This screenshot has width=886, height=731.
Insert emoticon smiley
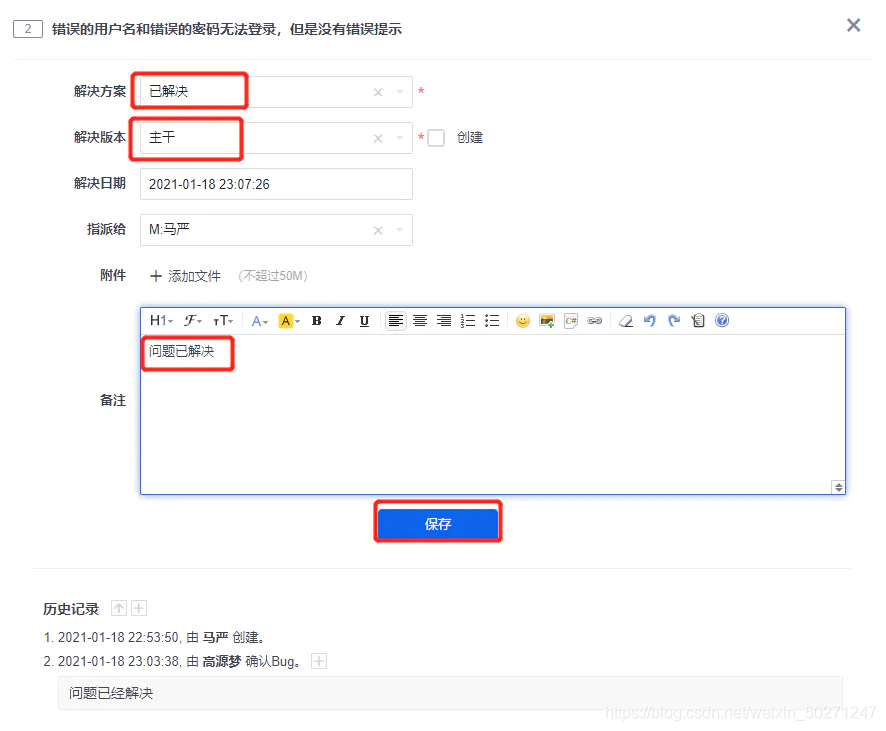(523, 321)
